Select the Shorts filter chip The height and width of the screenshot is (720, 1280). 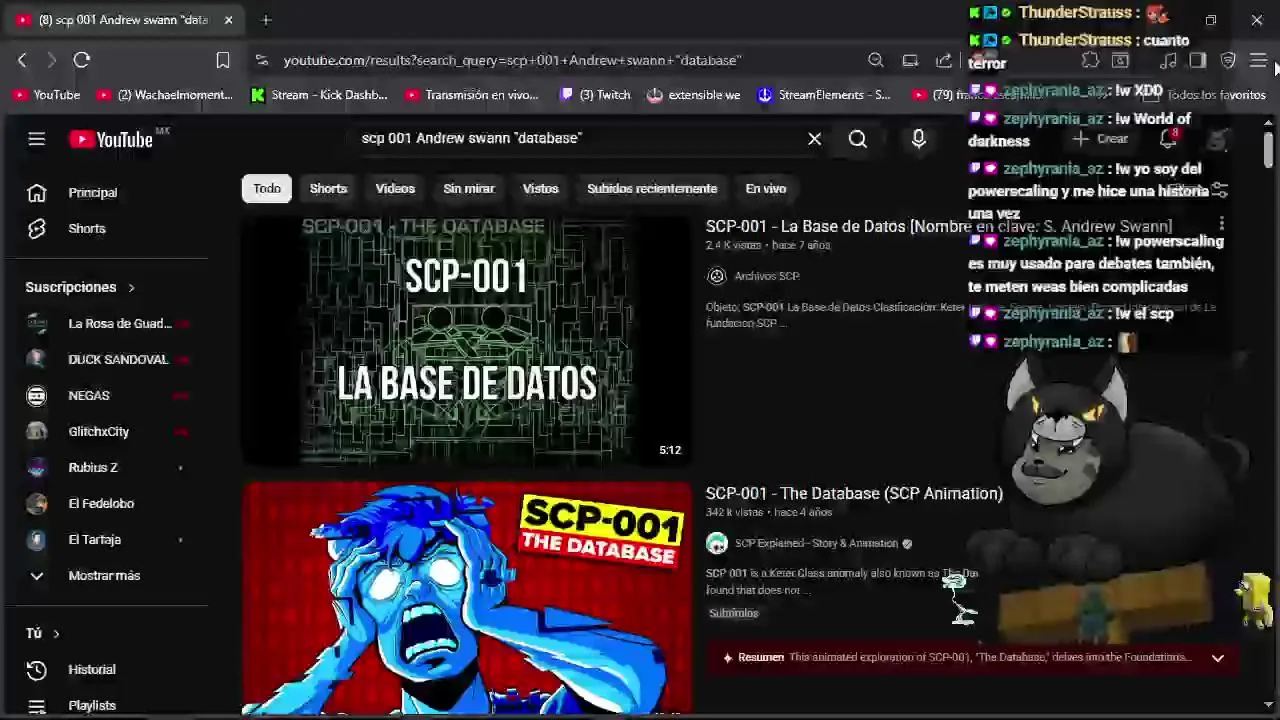click(328, 188)
